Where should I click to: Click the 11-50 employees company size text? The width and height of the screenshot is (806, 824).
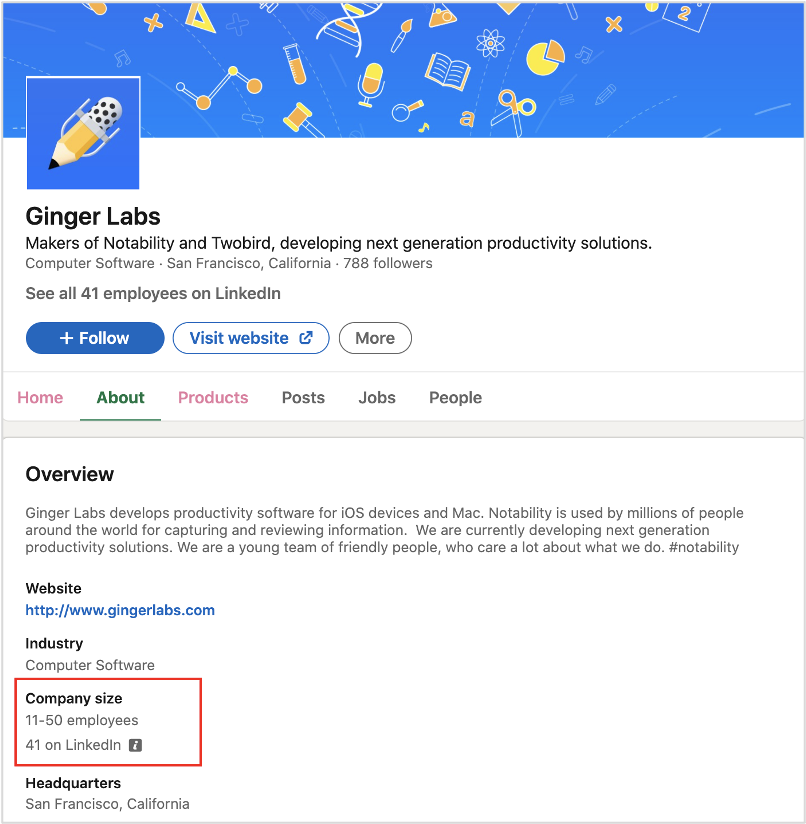(x=82, y=720)
